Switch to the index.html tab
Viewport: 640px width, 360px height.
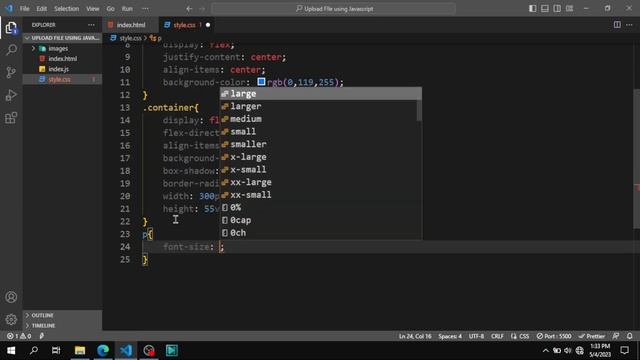click(x=131, y=25)
